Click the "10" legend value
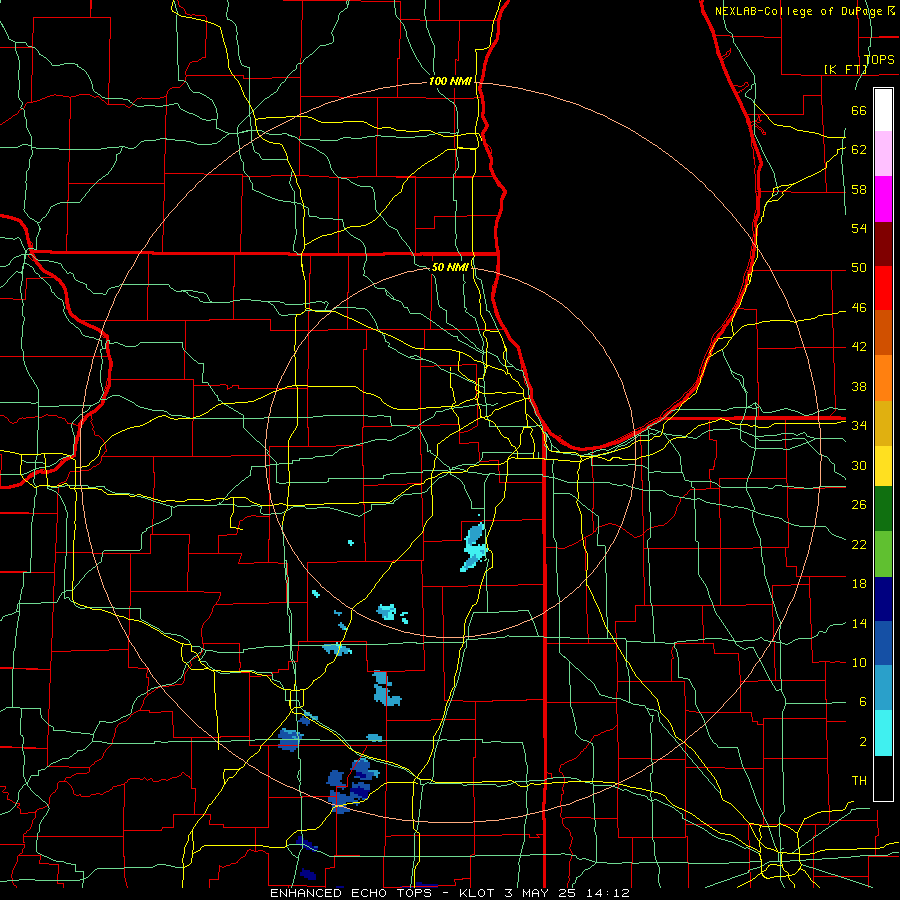This screenshot has height=900, width=900. tap(859, 662)
